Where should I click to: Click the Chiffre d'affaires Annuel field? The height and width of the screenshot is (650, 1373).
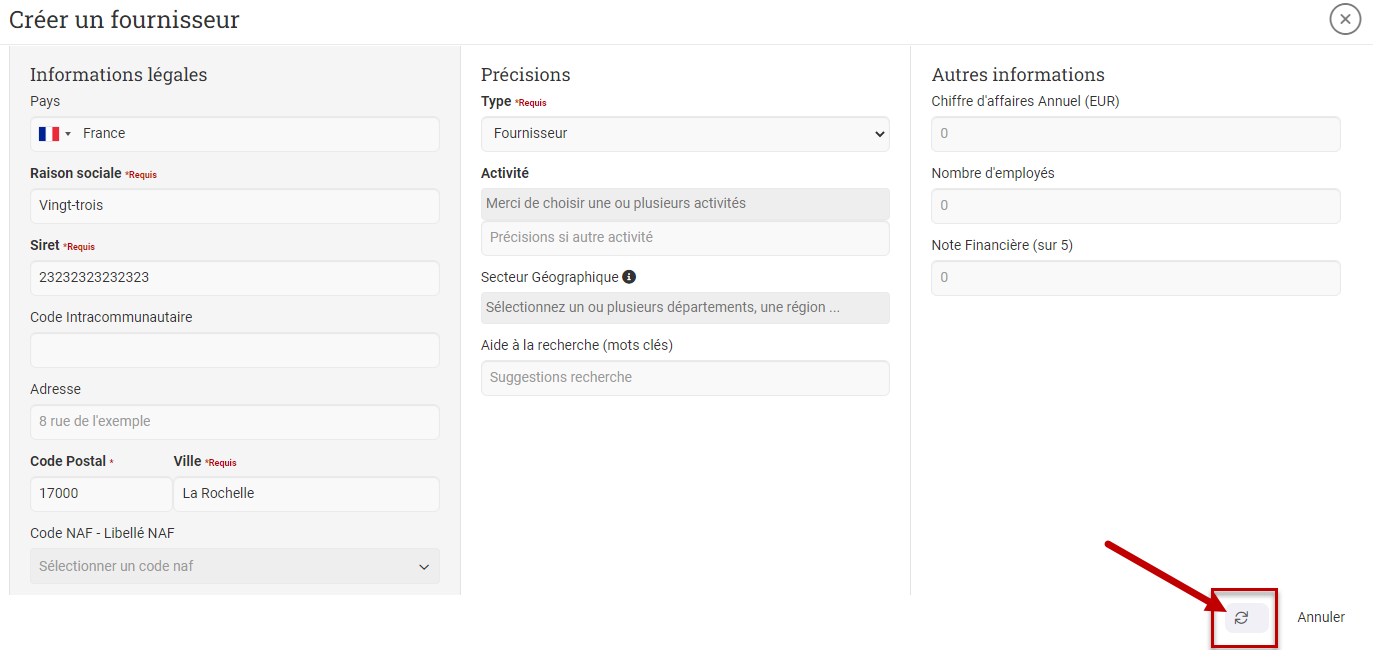[1135, 134]
